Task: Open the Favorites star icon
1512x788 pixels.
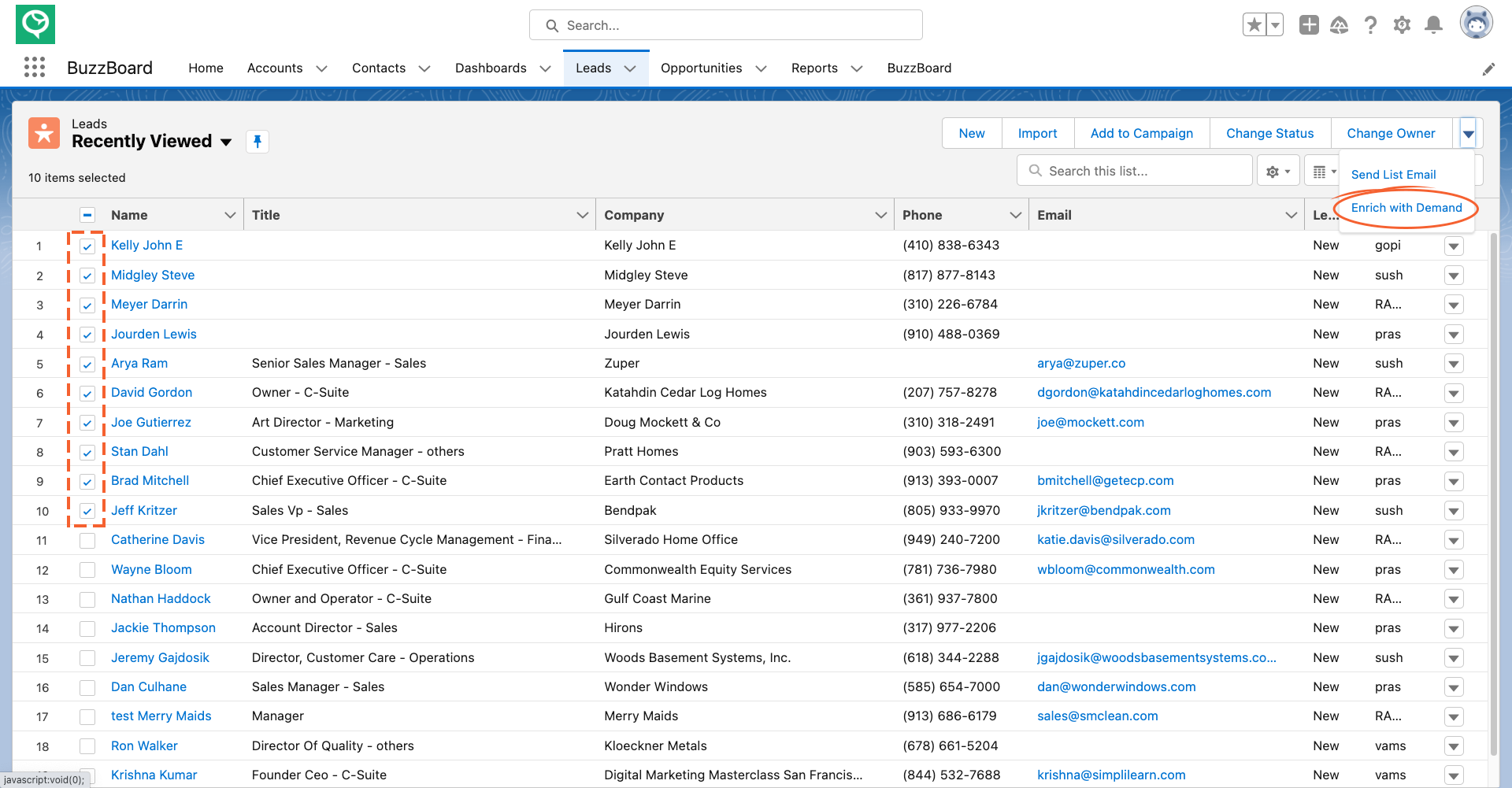Action: tap(1254, 25)
